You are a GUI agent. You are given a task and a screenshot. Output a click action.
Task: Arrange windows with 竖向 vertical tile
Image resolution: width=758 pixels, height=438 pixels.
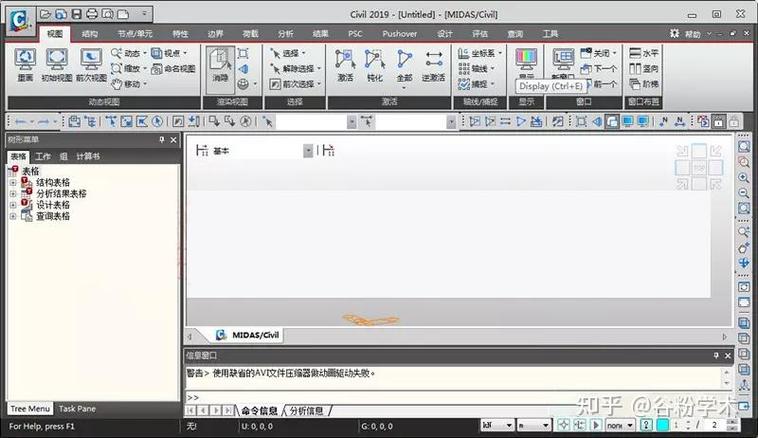click(x=643, y=69)
